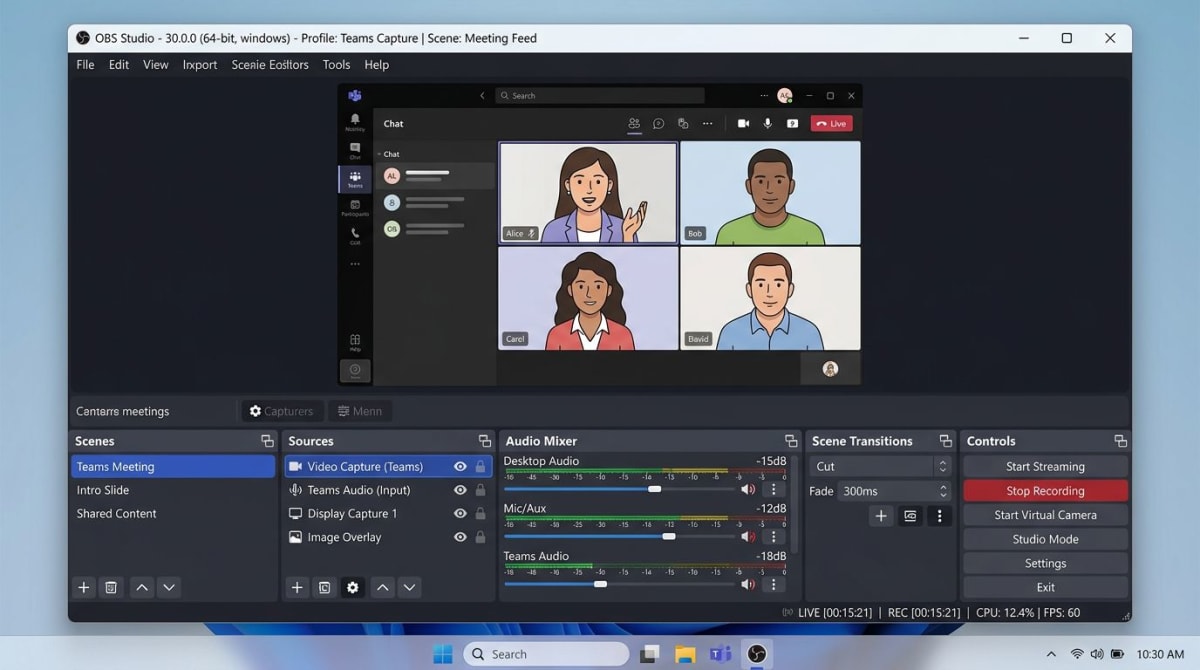Open the Edit menu
The width and height of the screenshot is (1200, 670).
coord(119,65)
